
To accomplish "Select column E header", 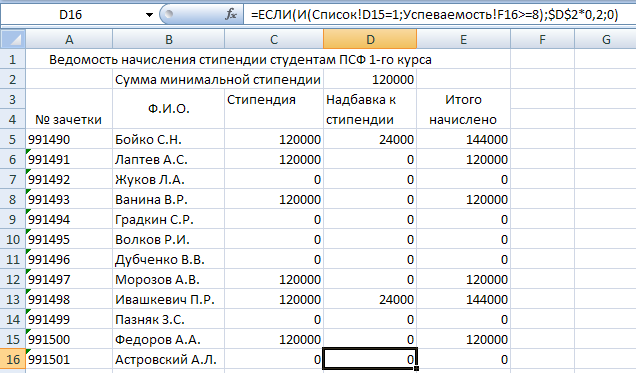I will [463, 40].
